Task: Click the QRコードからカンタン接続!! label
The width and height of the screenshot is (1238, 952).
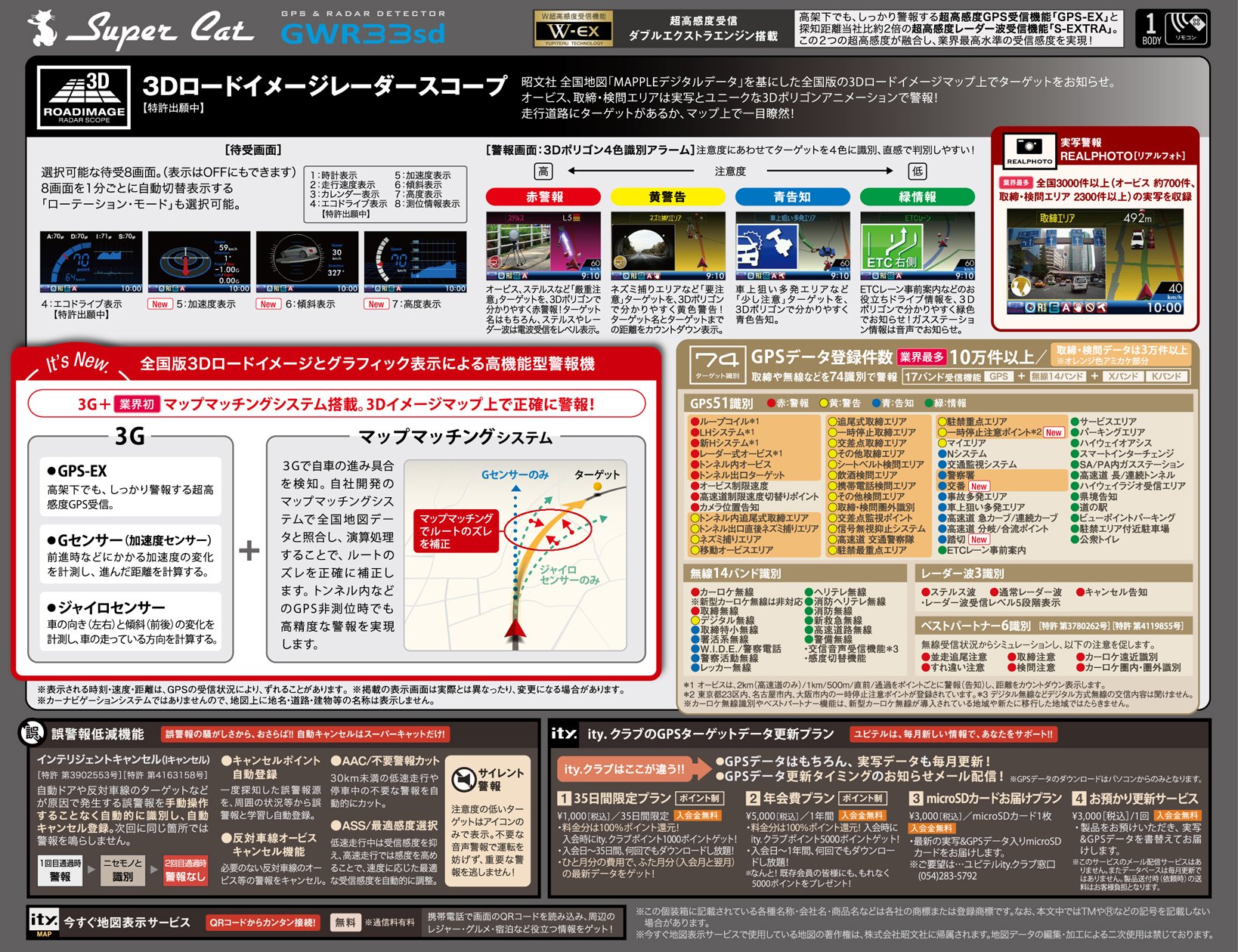Action: (x=263, y=923)
